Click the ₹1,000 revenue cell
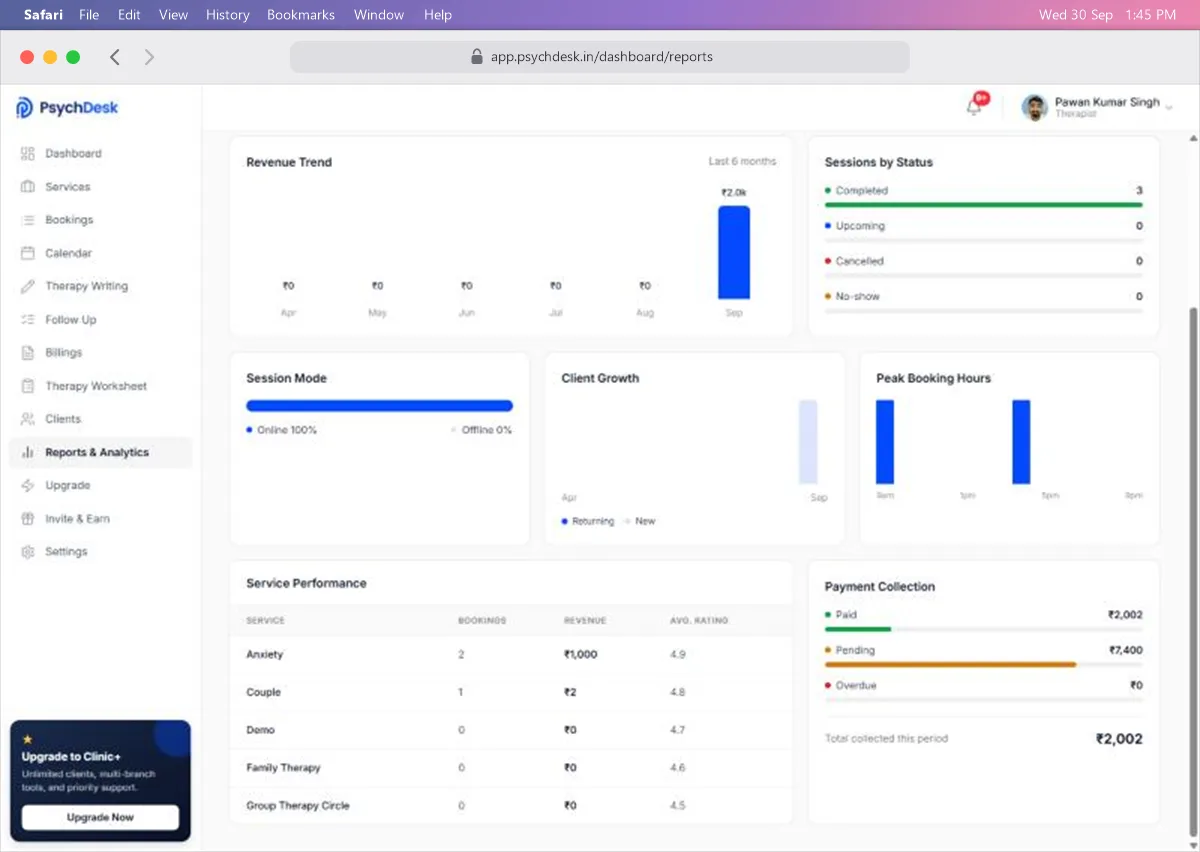The width and height of the screenshot is (1200, 852). click(x=580, y=654)
